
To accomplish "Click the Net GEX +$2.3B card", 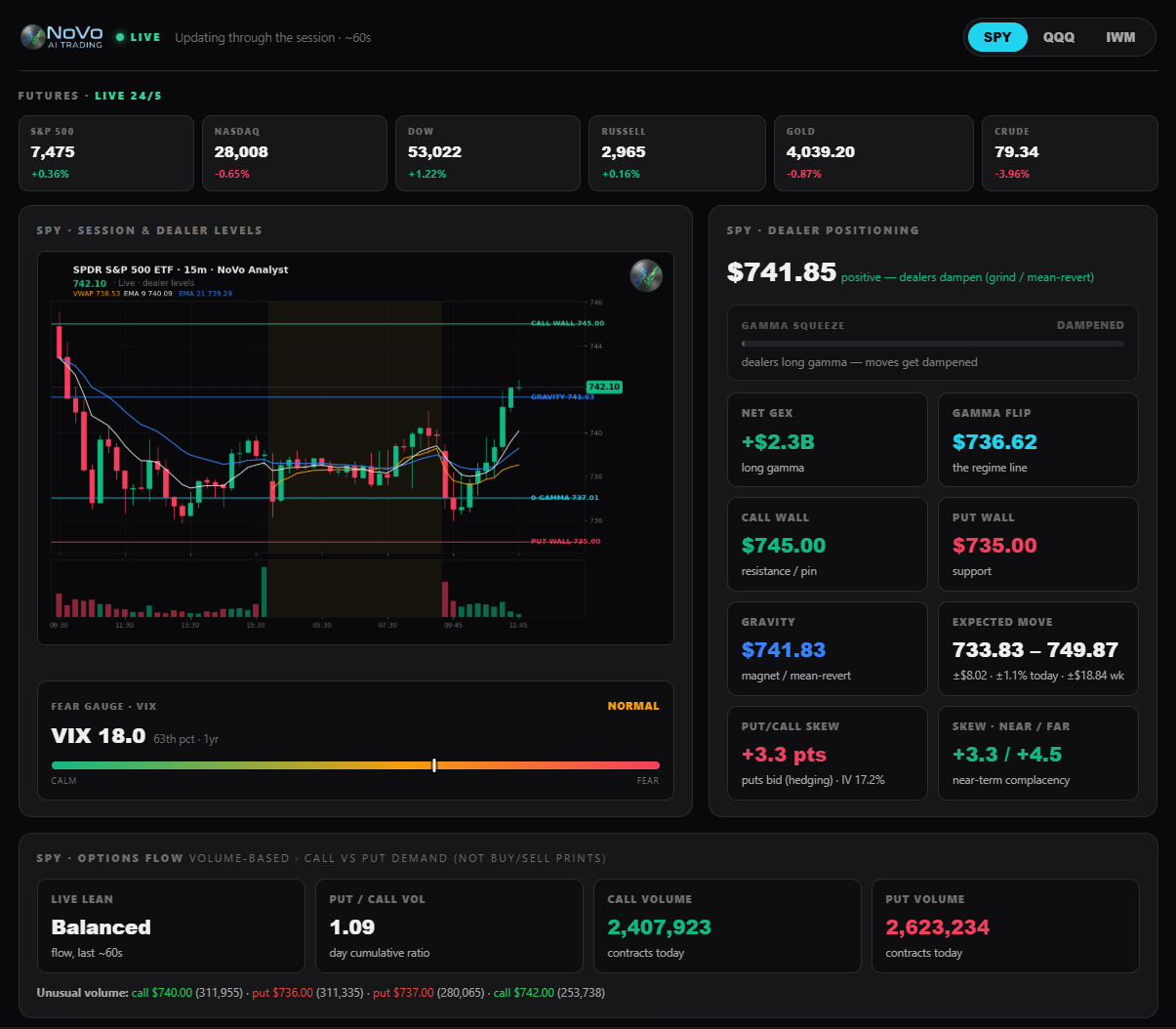I will point(828,439).
